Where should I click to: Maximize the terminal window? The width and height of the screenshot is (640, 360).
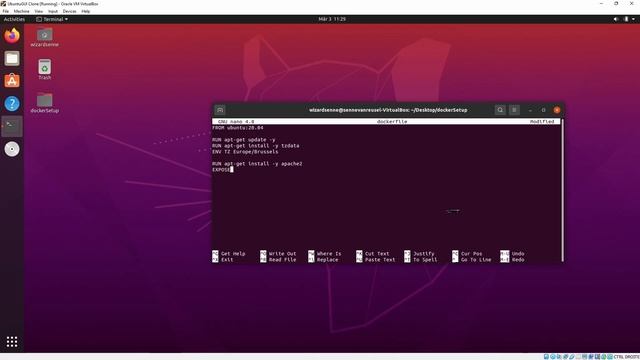(x=543, y=110)
